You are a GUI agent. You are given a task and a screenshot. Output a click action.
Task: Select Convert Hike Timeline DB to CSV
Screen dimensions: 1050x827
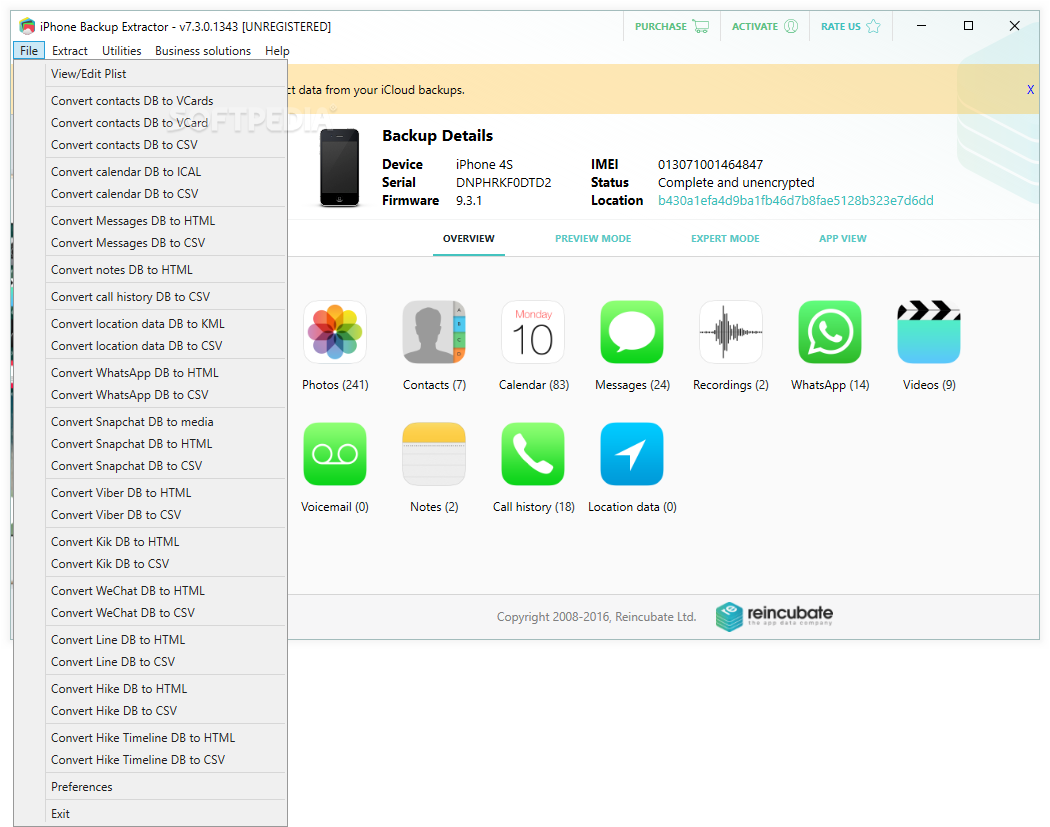(x=166, y=759)
